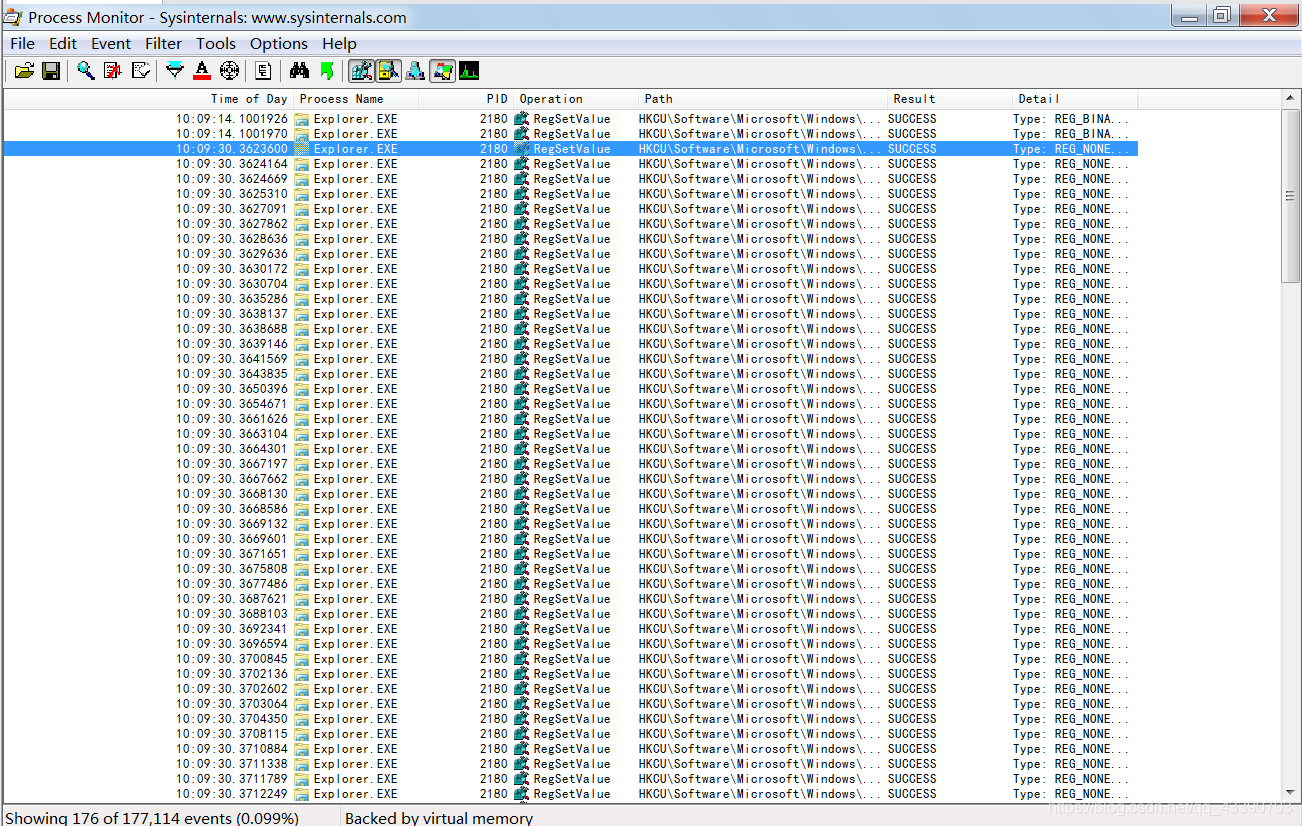Open the Filter dialog via the funnel icon
The image size is (1302, 826).
point(175,70)
